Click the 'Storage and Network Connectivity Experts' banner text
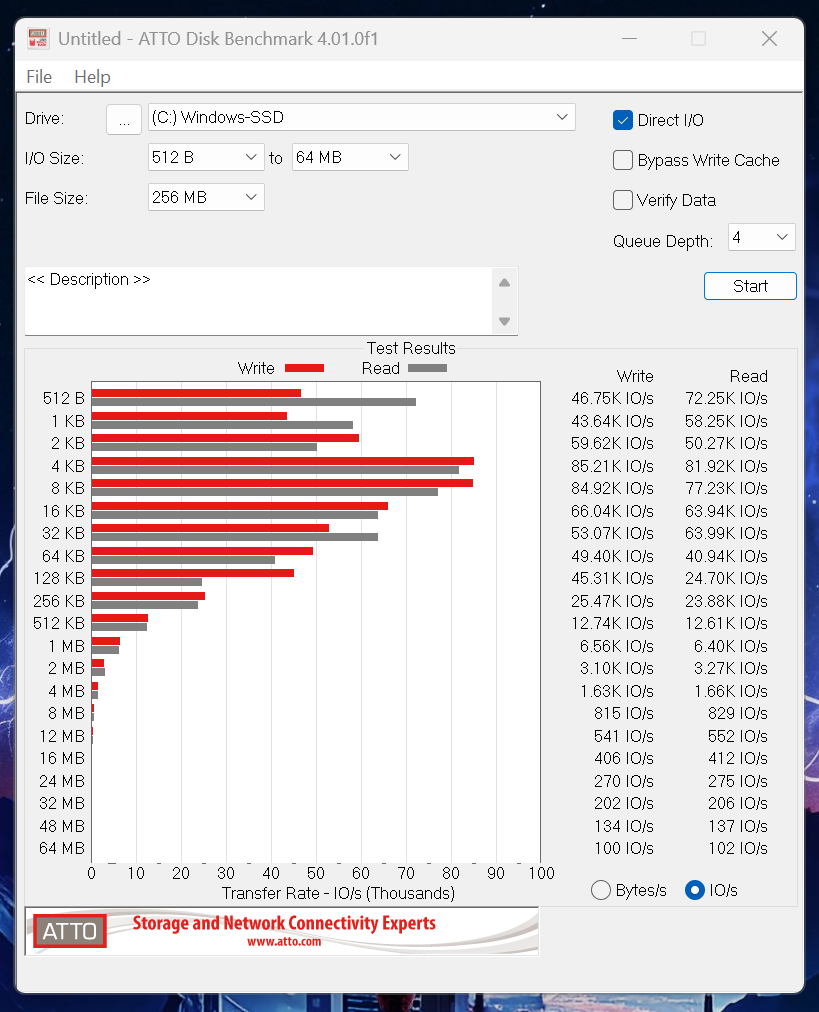Screen dimensions: 819x1012 284,924
